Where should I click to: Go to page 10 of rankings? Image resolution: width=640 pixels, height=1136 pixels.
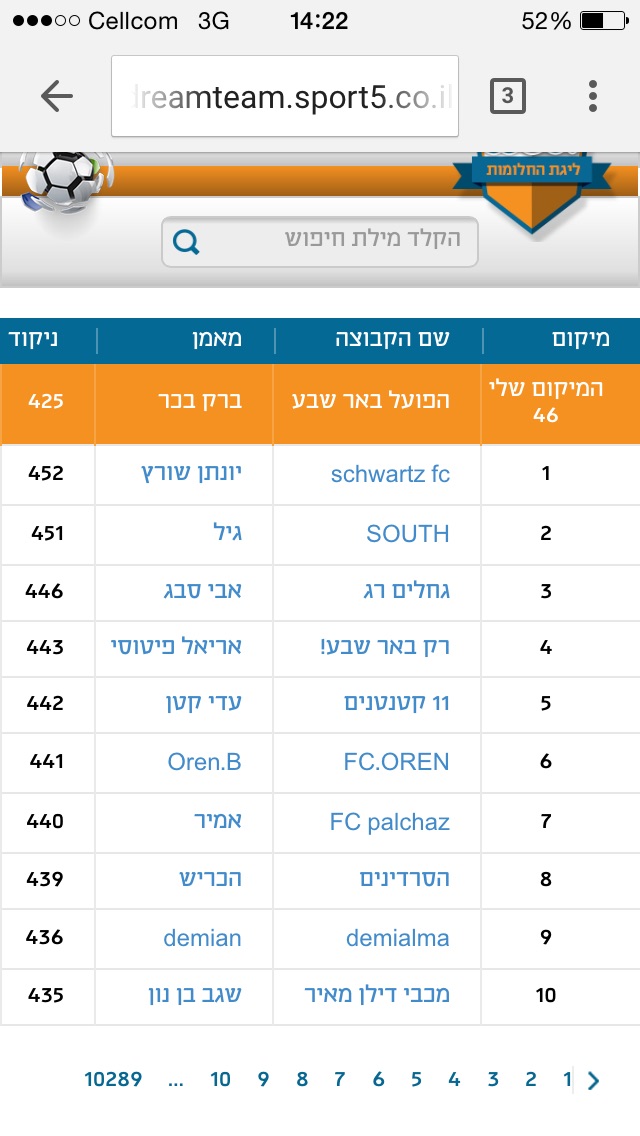point(220,1079)
